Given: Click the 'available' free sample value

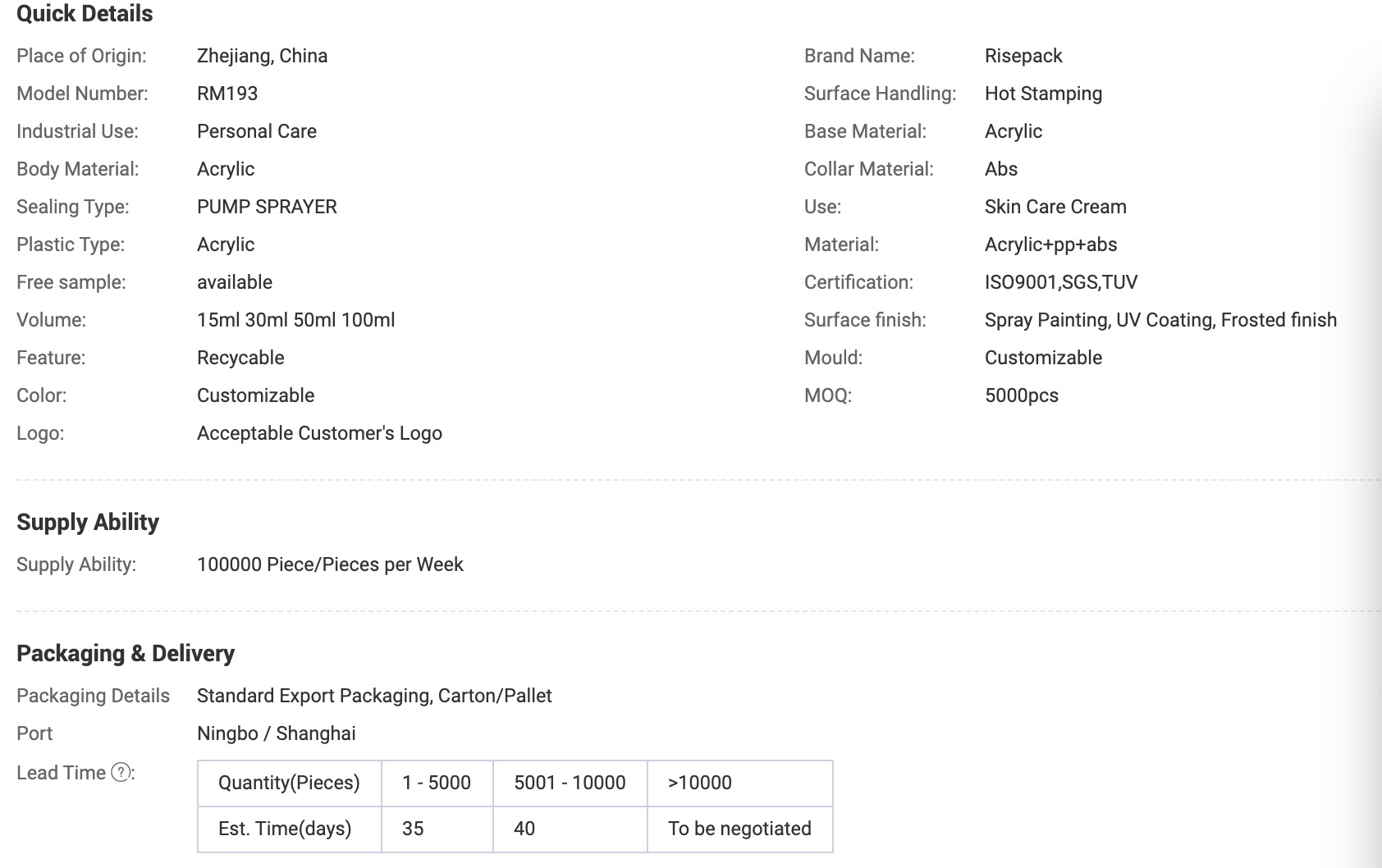Looking at the screenshot, I should [235, 282].
